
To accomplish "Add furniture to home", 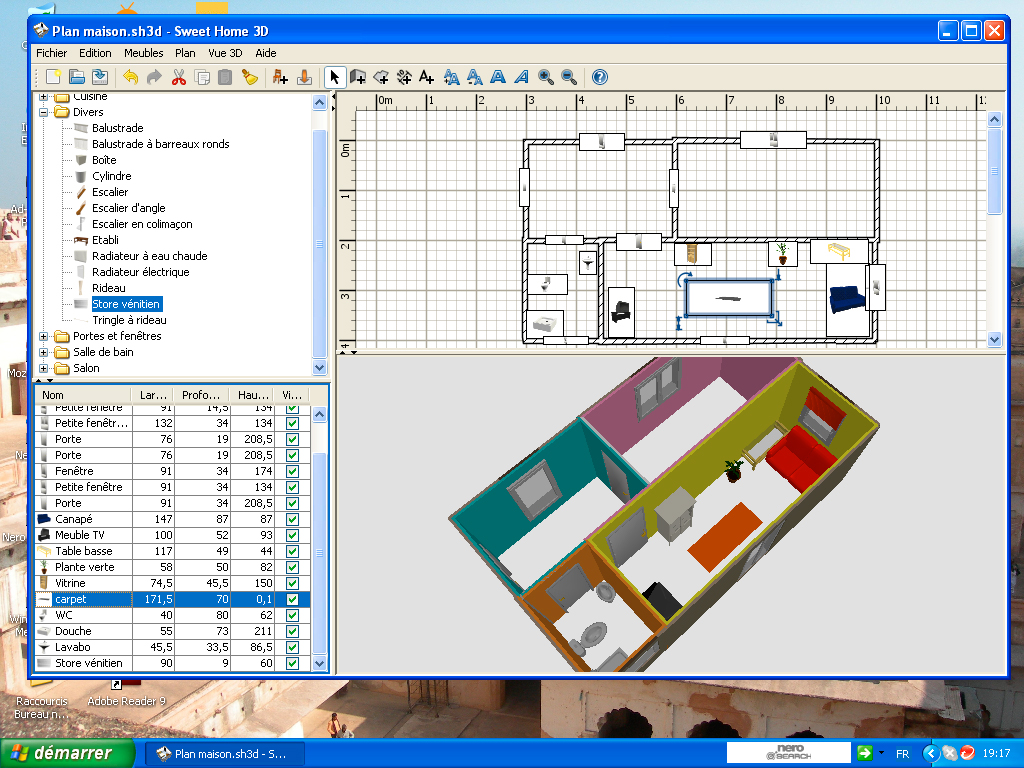I will 280,77.
